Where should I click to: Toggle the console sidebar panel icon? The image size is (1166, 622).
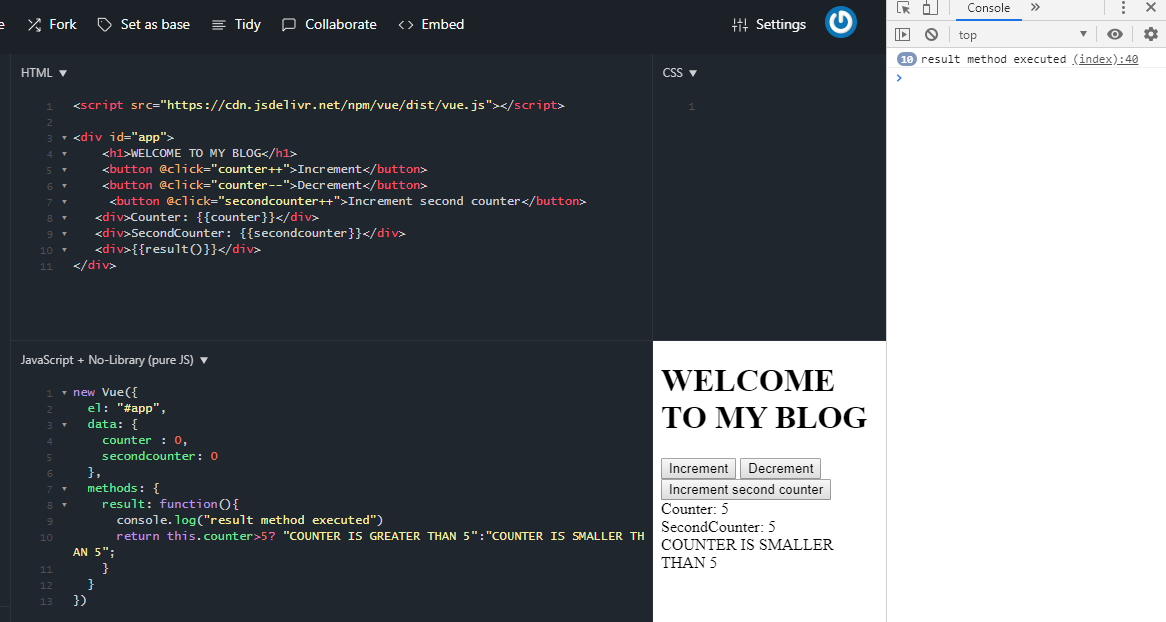tap(902, 34)
